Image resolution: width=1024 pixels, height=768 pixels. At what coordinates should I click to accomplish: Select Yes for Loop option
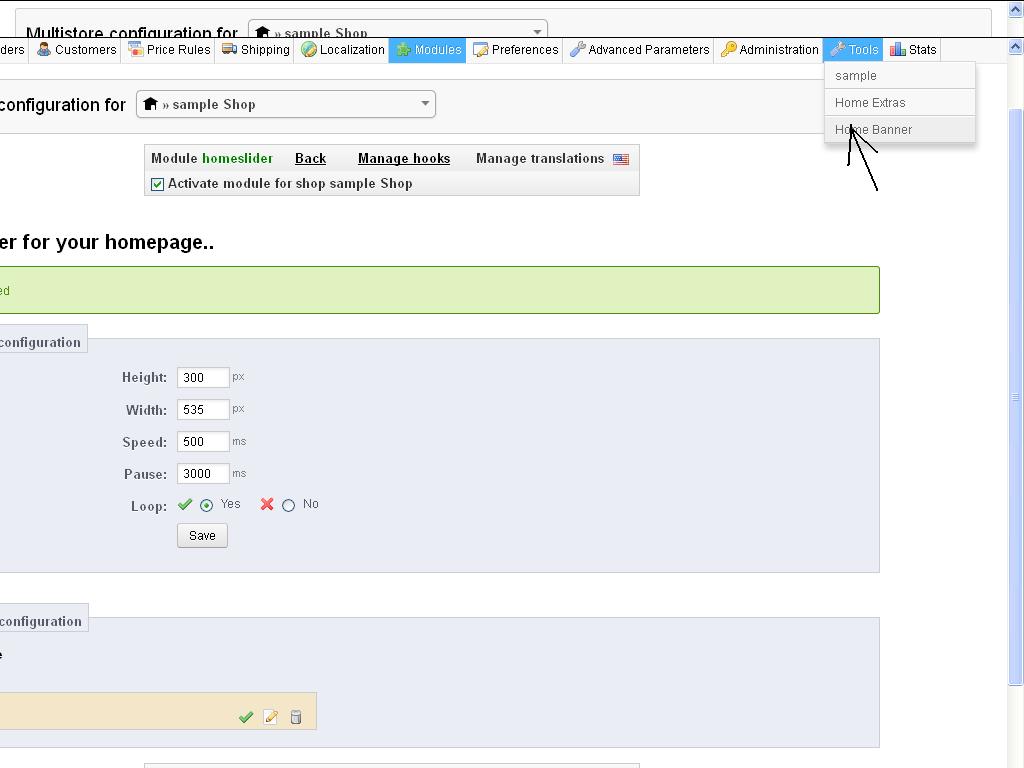point(206,505)
